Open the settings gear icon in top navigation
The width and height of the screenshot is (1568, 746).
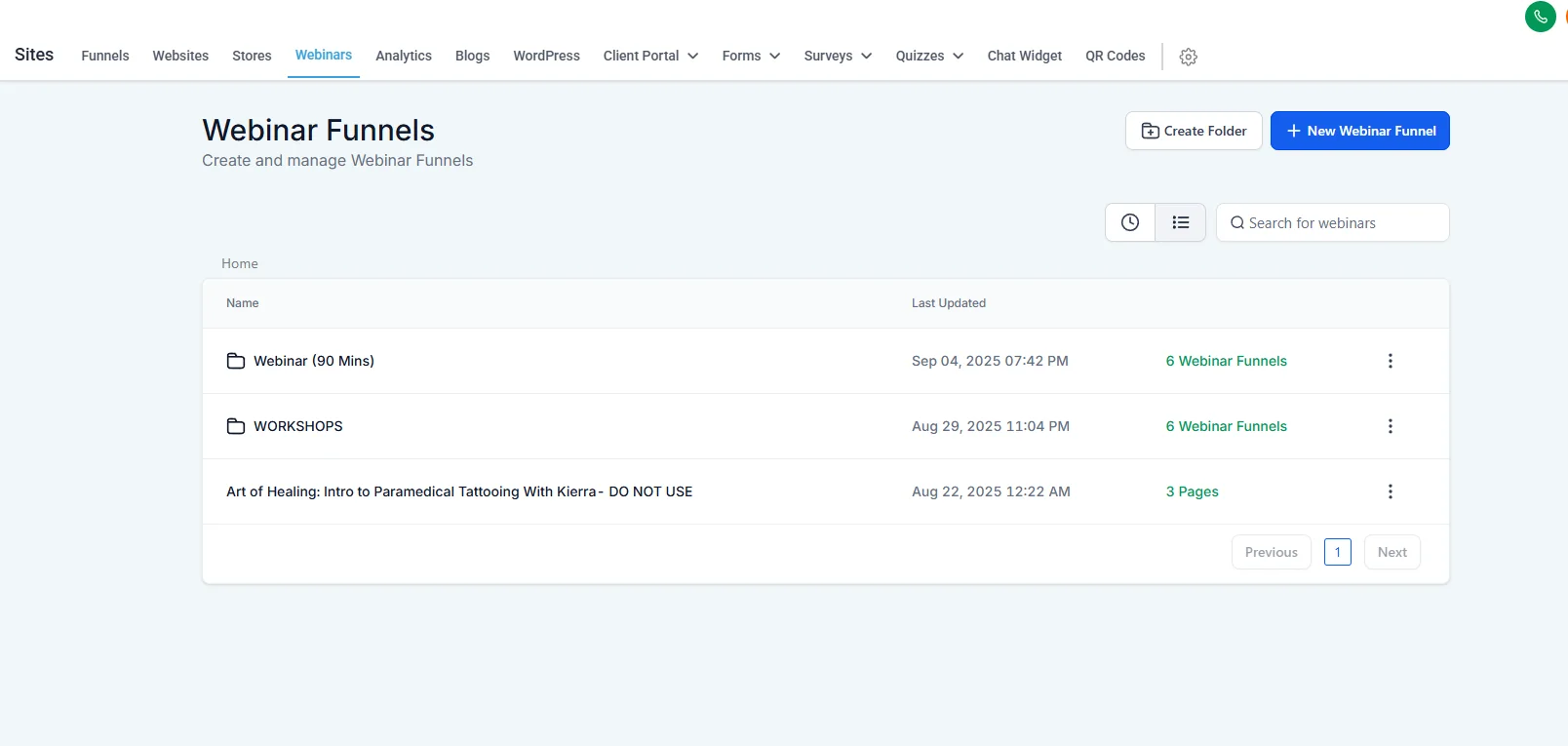pos(1188,57)
